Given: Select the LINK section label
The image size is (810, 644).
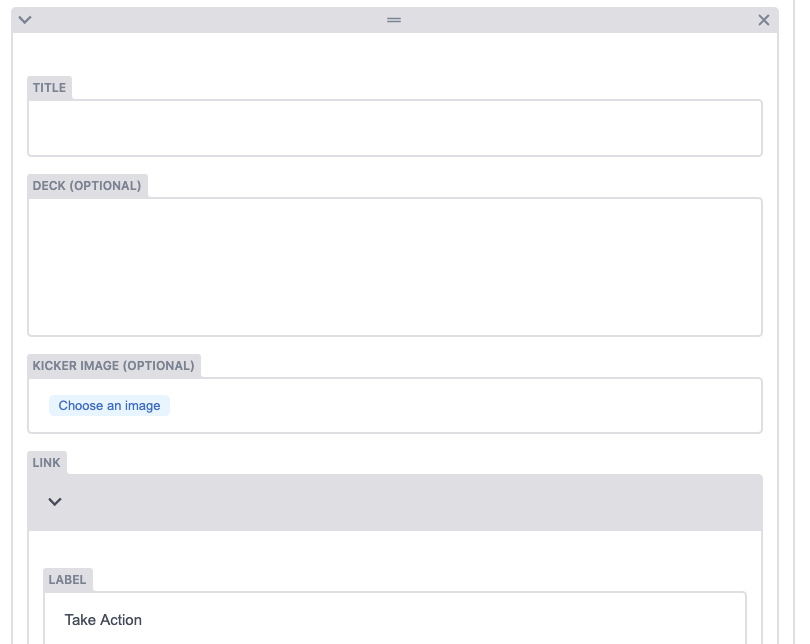Looking at the screenshot, I should coord(46,463).
